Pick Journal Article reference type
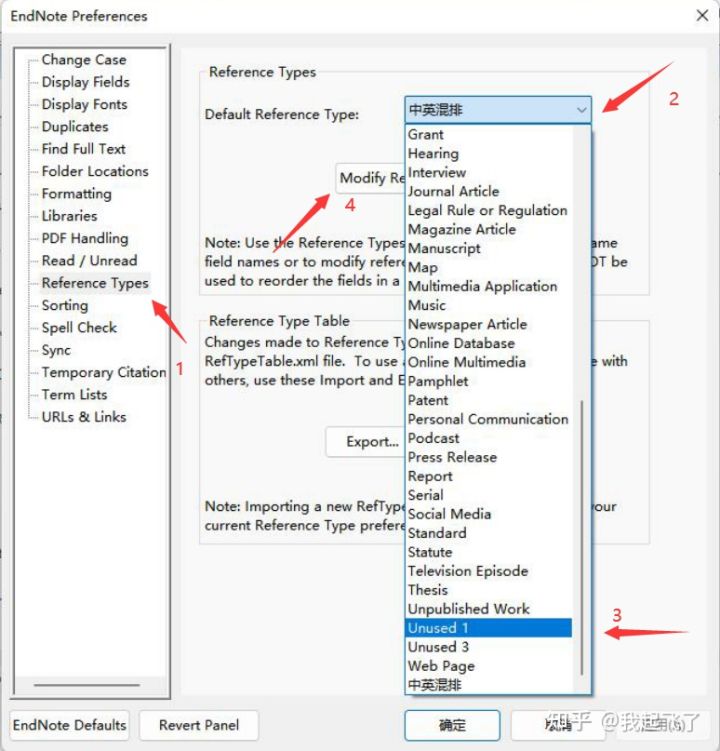720x751 pixels. (489, 192)
